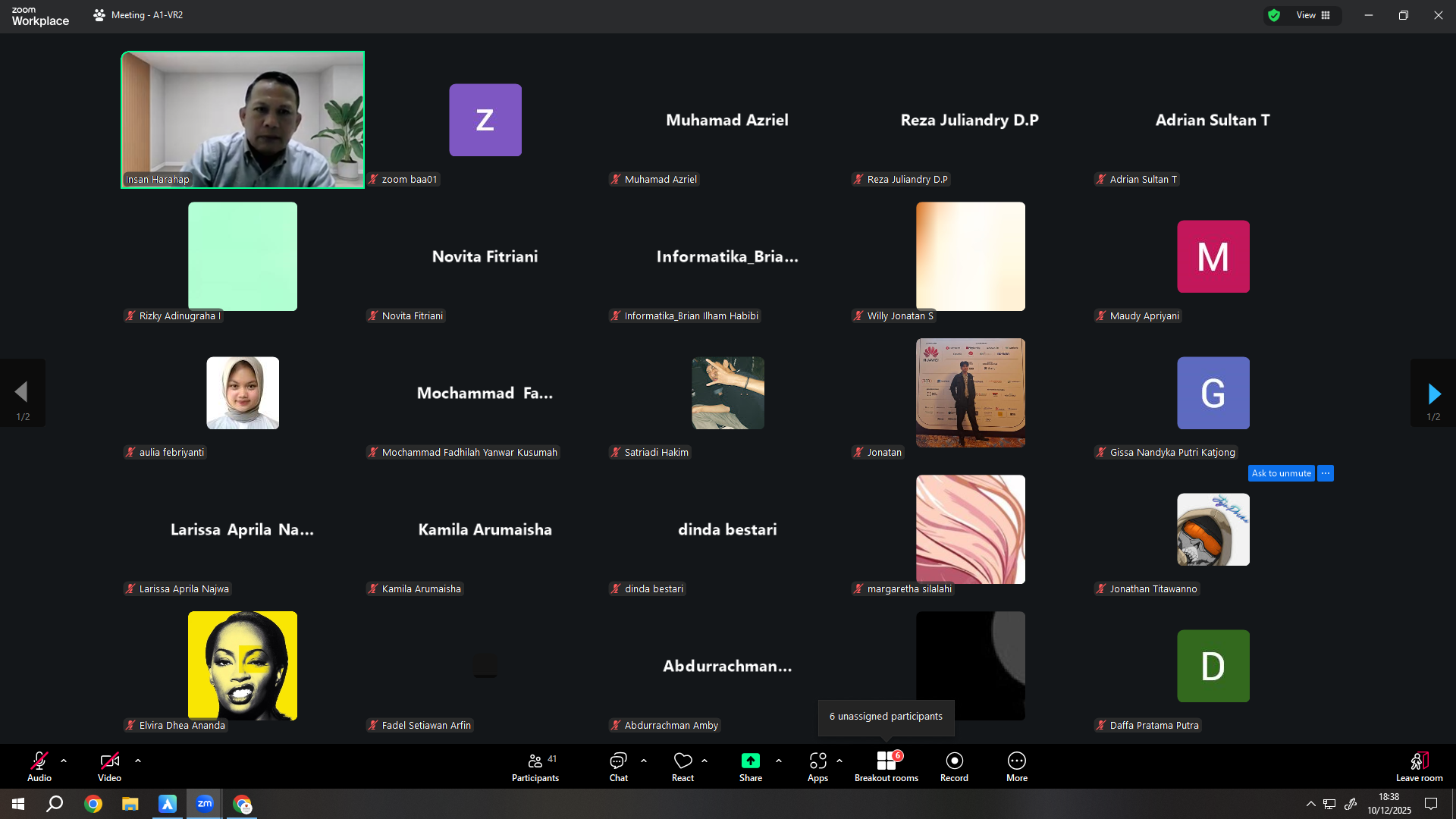Turn on camera with the Video button
1456x819 pixels.
[x=109, y=766]
